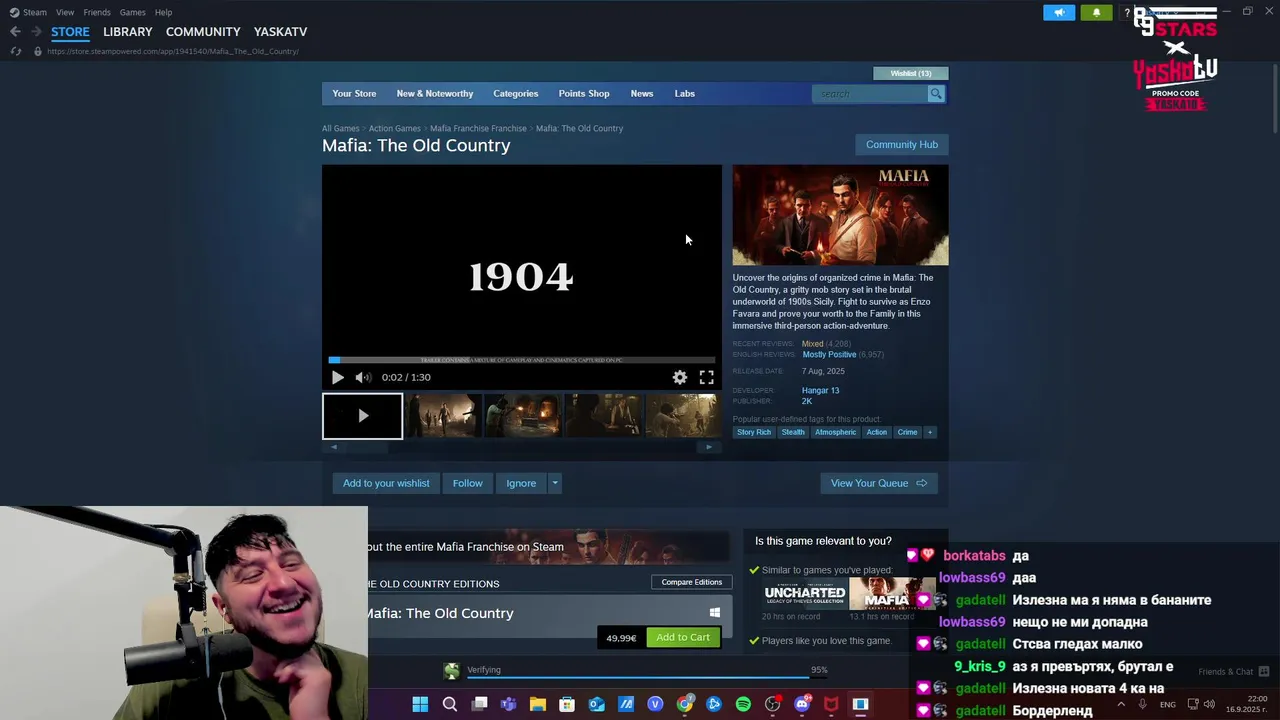Open the View menu
This screenshot has height=720, width=1280.
coord(65,12)
